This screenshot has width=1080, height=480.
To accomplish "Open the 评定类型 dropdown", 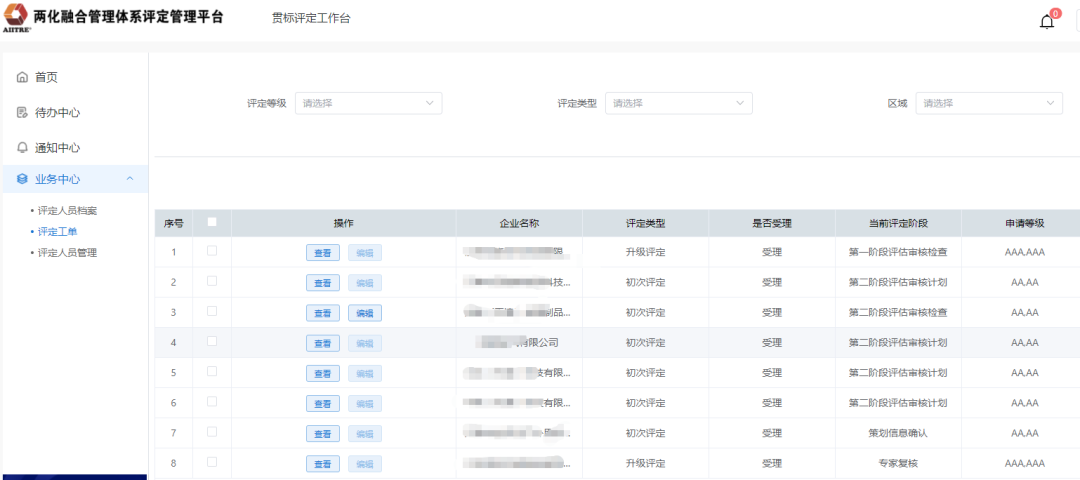I will pyautogui.click(x=678, y=103).
